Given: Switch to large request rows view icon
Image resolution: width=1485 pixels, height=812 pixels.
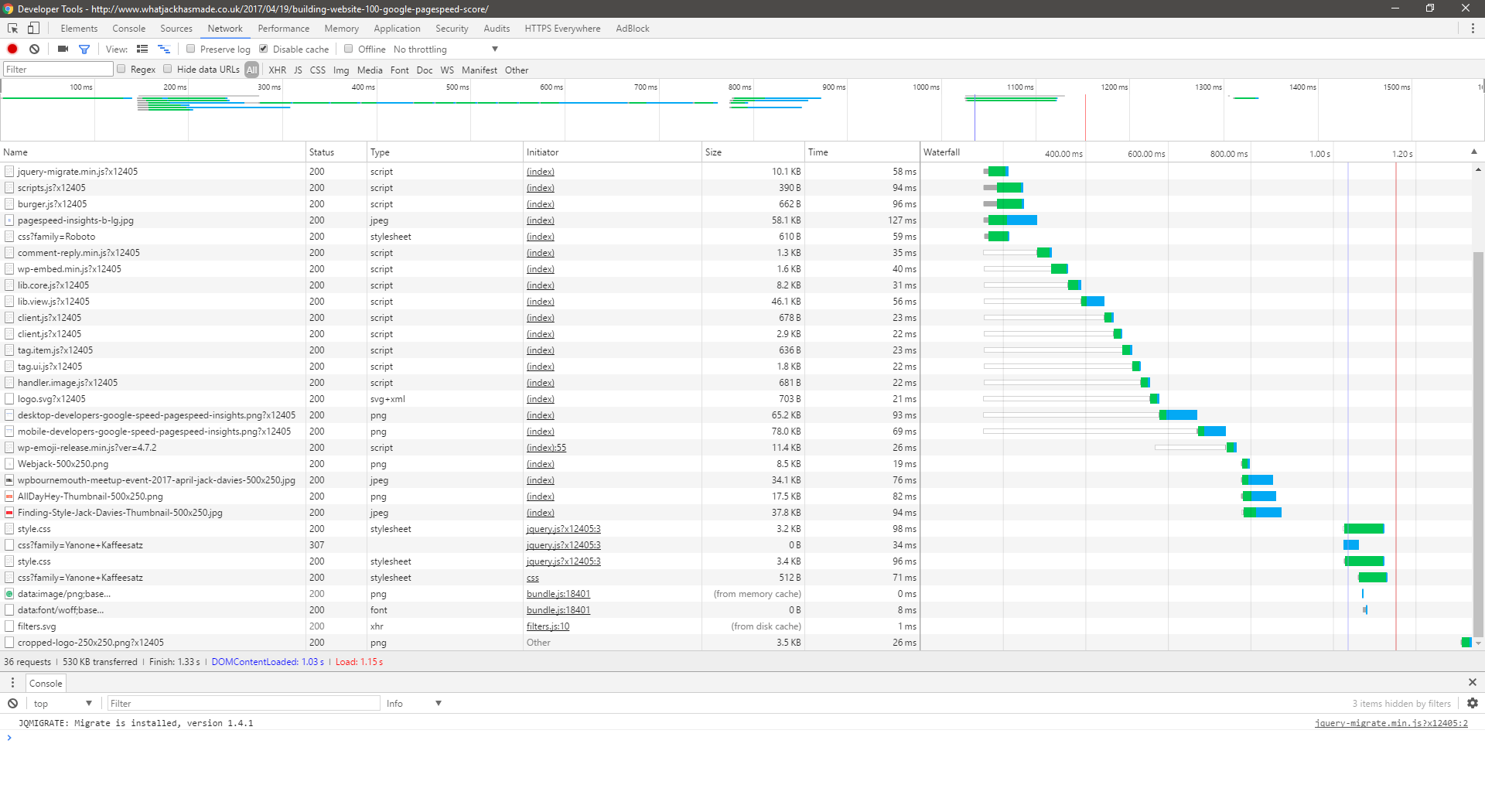Looking at the screenshot, I should 142,49.
